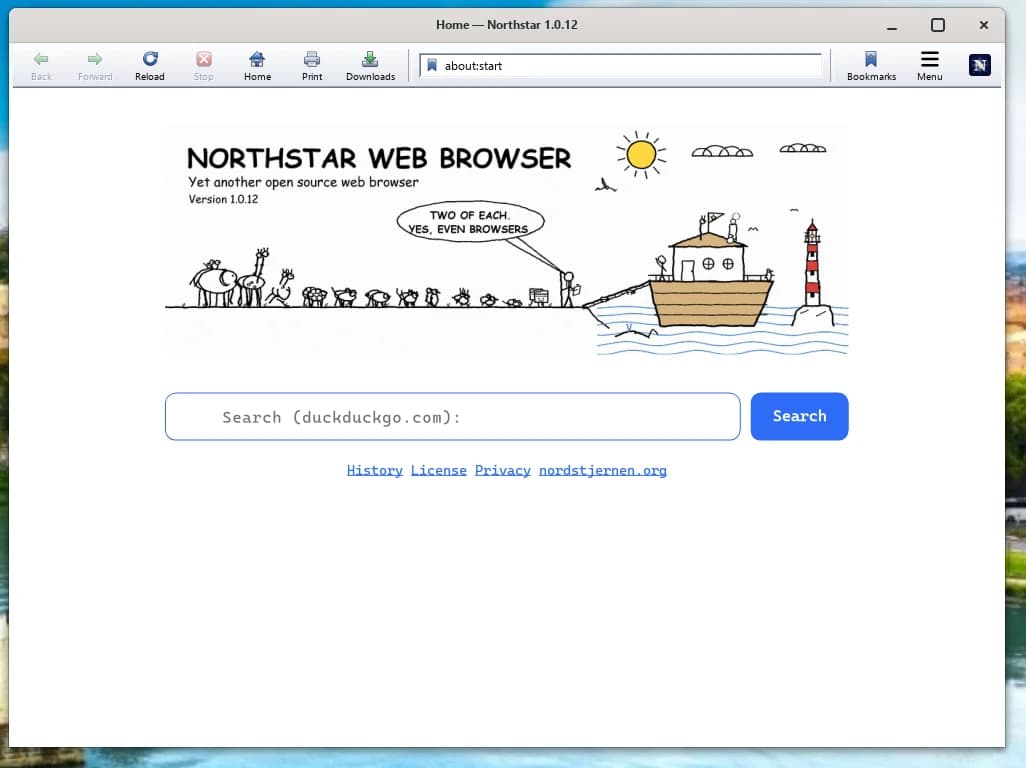The width and height of the screenshot is (1026, 768).
Task: Click the bookmark icon in address bar
Action: pos(432,65)
